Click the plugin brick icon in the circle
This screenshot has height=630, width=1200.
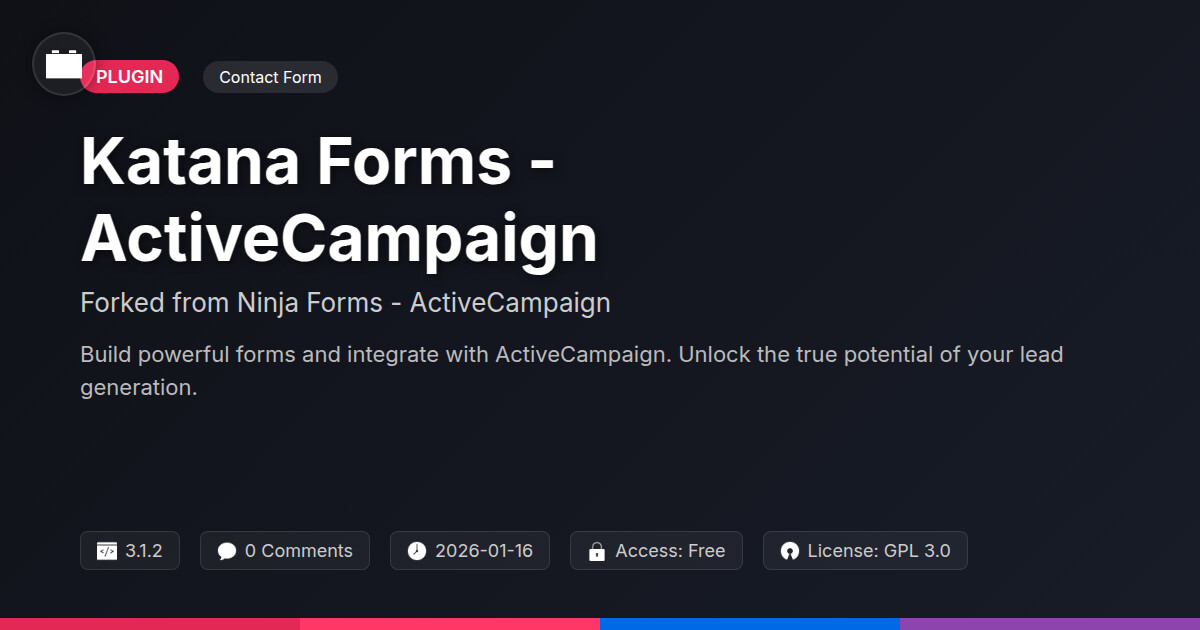pos(64,65)
